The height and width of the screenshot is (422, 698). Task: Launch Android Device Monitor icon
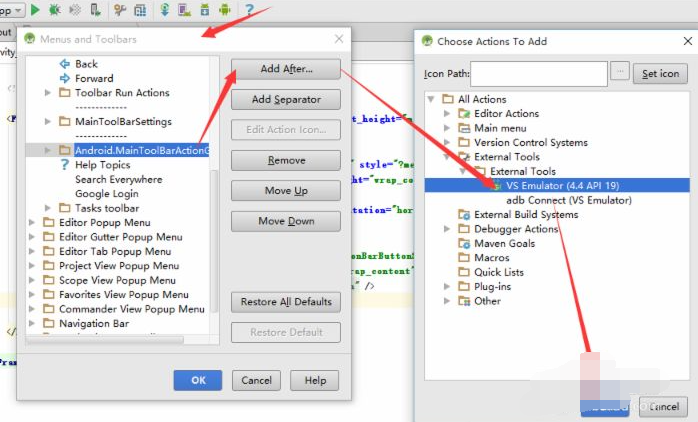225,9
